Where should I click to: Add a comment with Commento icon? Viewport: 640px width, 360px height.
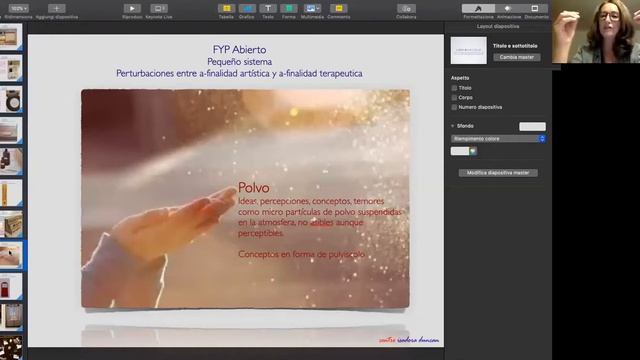[339, 8]
